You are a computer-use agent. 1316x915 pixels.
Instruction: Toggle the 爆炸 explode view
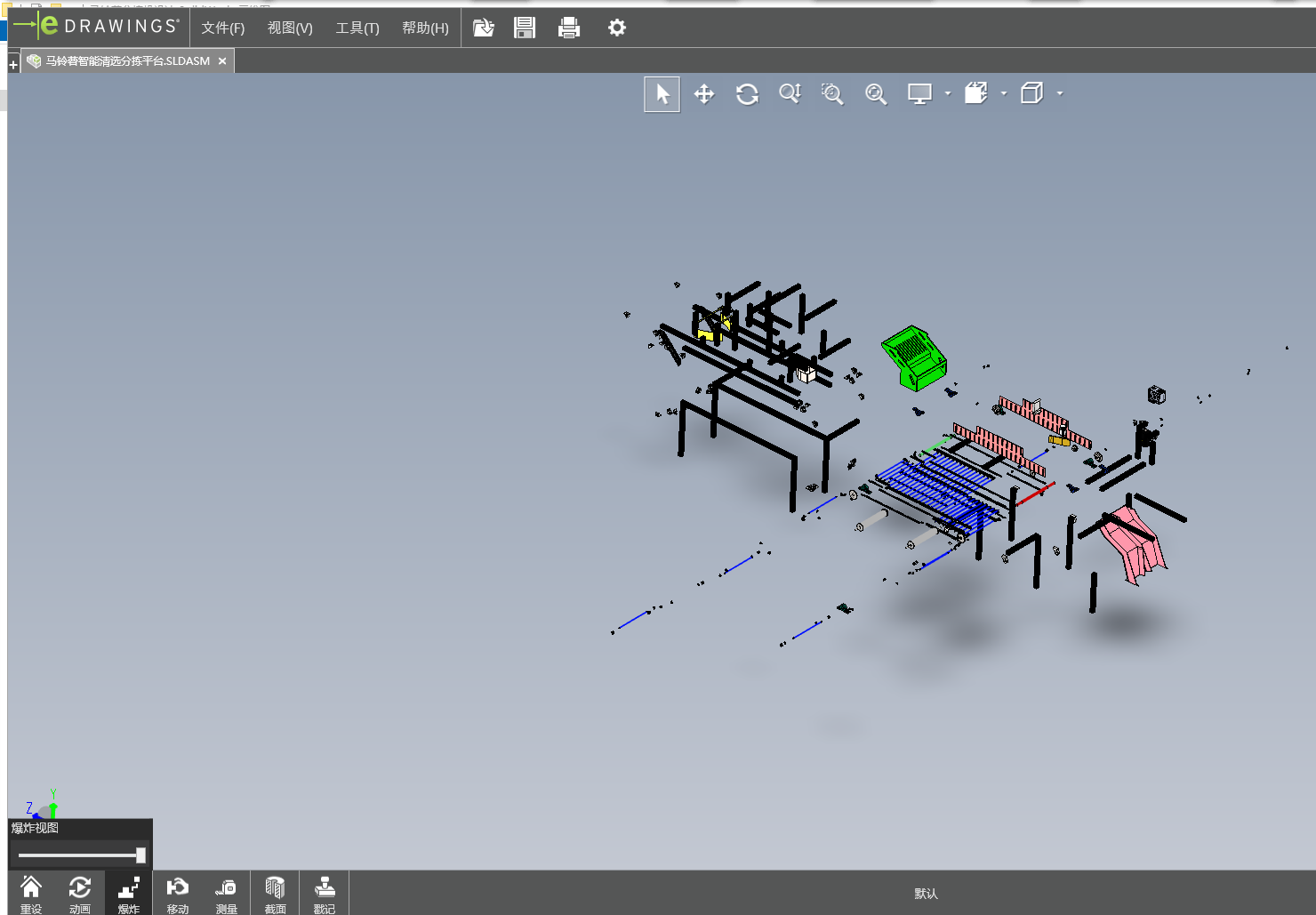129,894
